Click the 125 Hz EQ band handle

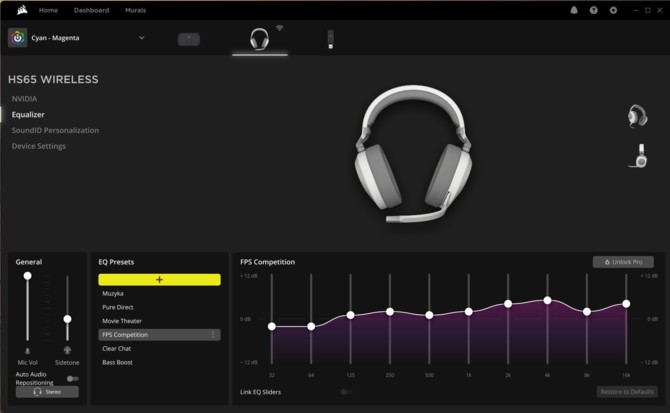tap(350, 315)
